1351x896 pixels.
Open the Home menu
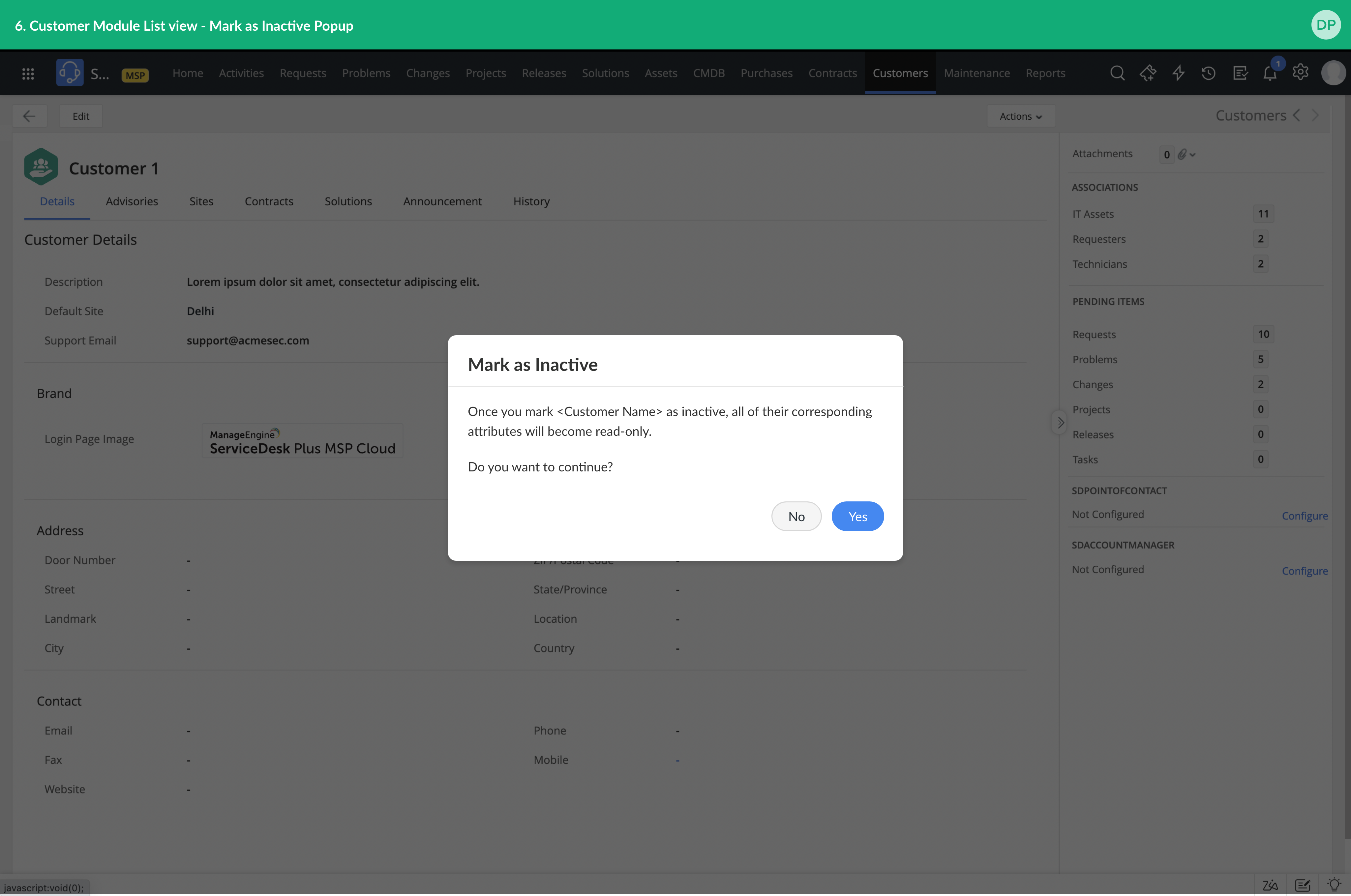188,73
